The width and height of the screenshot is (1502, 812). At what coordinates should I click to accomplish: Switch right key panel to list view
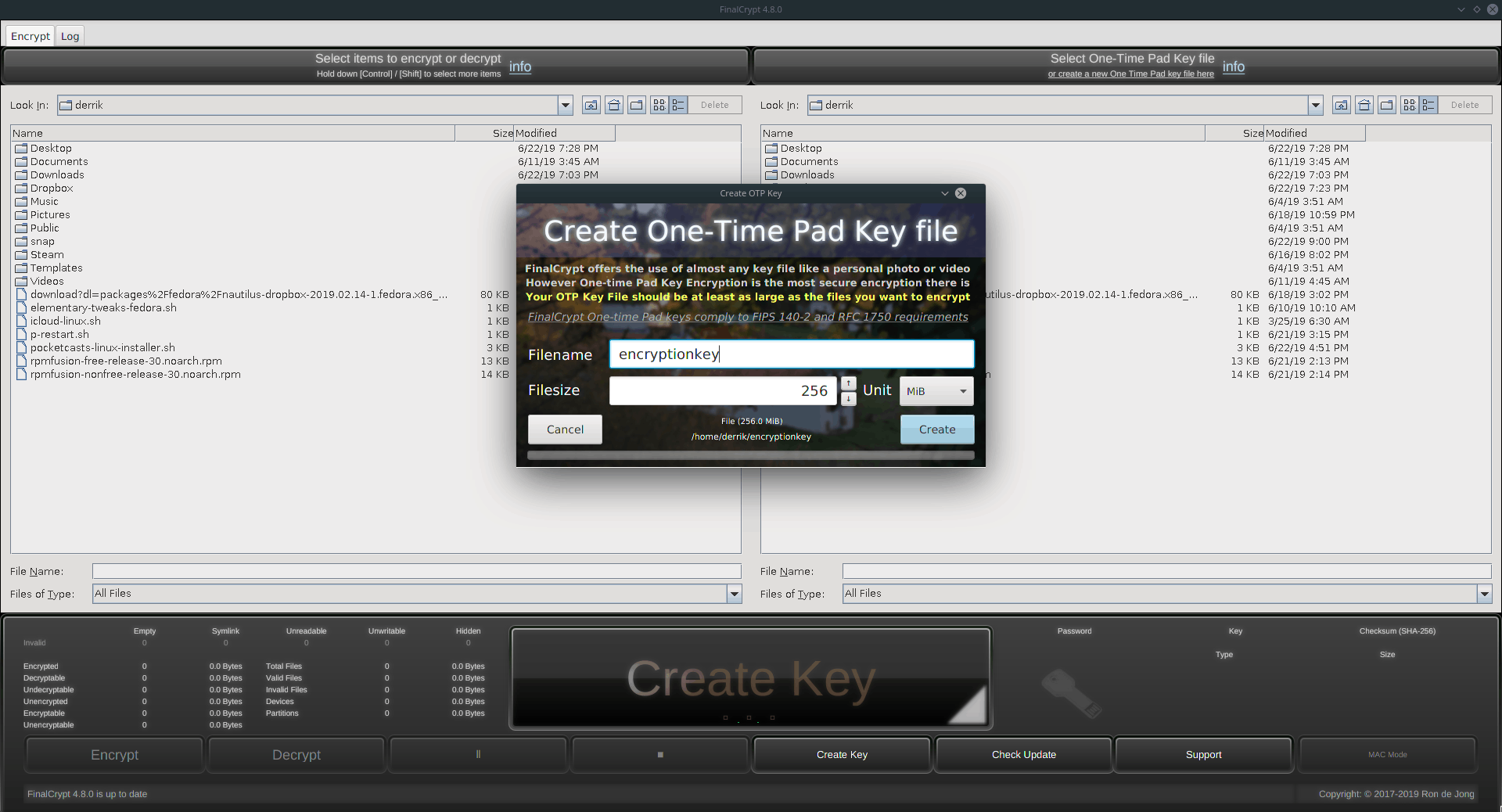1410,105
